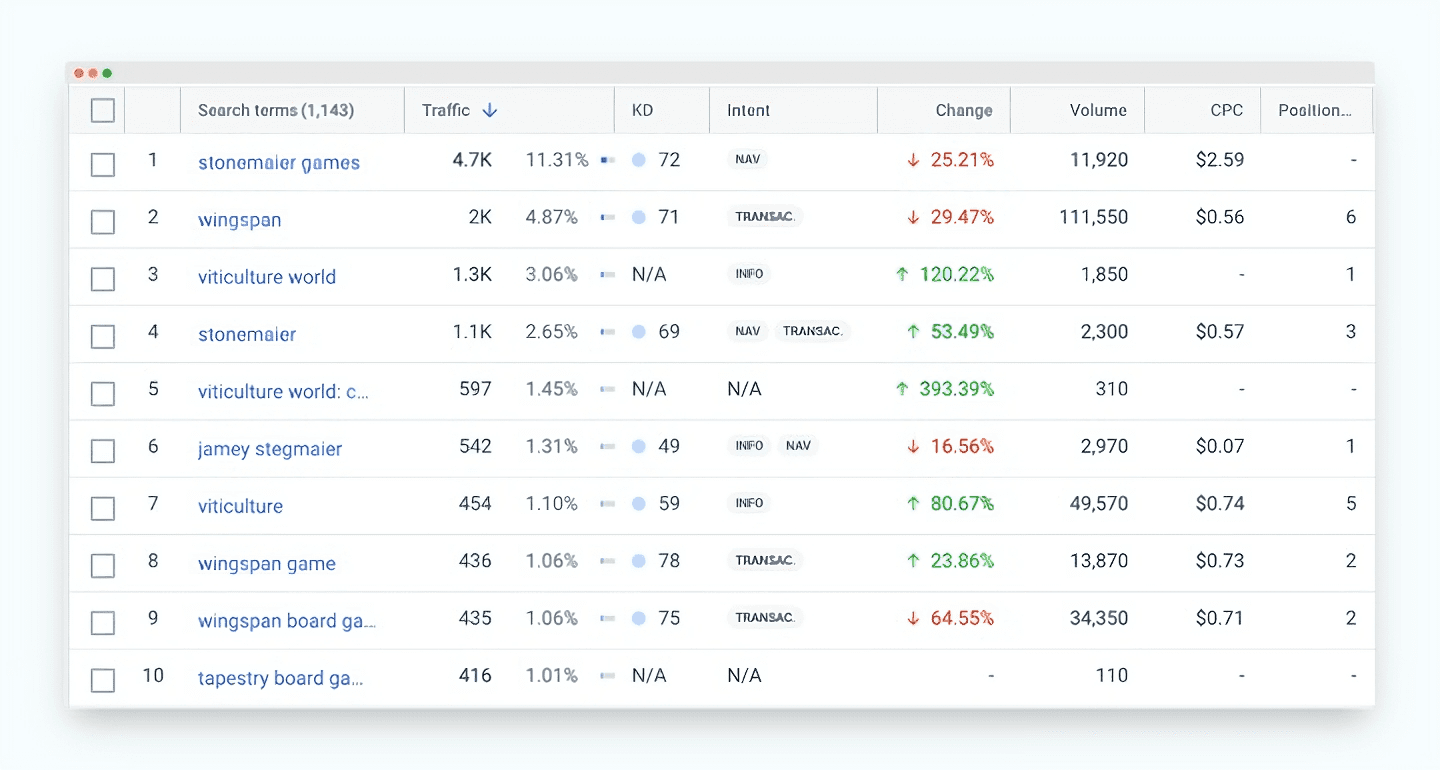Open the tapestry board ga... keyword link
The width and height of the screenshot is (1440, 770).
tap(281, 678)
